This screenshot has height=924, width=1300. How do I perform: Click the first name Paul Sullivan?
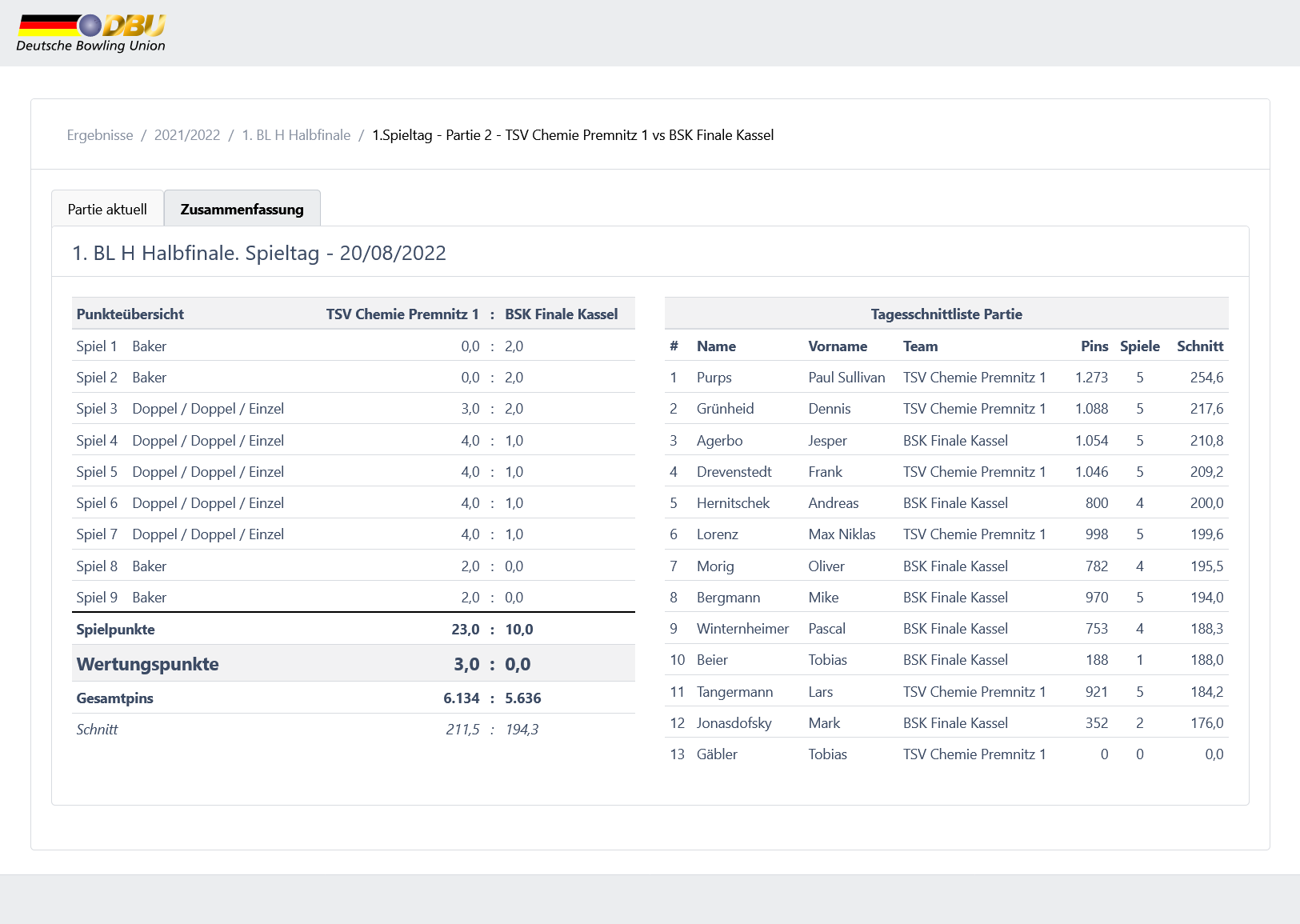pos(846,378)
